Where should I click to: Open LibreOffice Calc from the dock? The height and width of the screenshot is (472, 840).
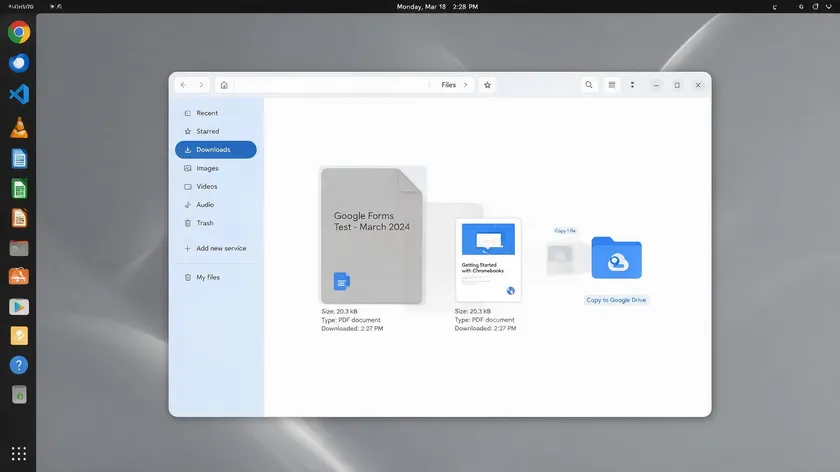coord(19,189)
